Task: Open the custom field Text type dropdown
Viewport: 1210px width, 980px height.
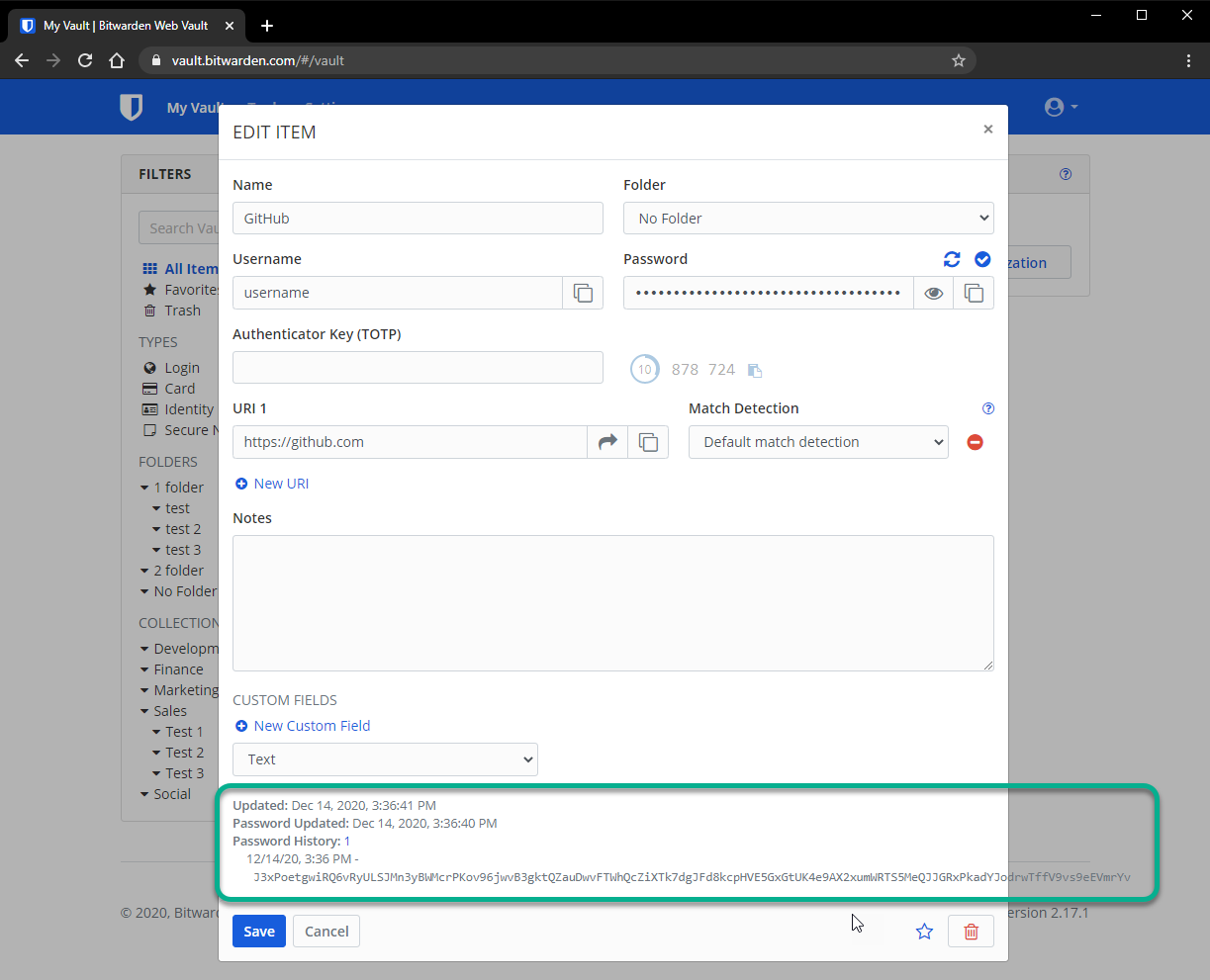Action: (x=385, y=758)
